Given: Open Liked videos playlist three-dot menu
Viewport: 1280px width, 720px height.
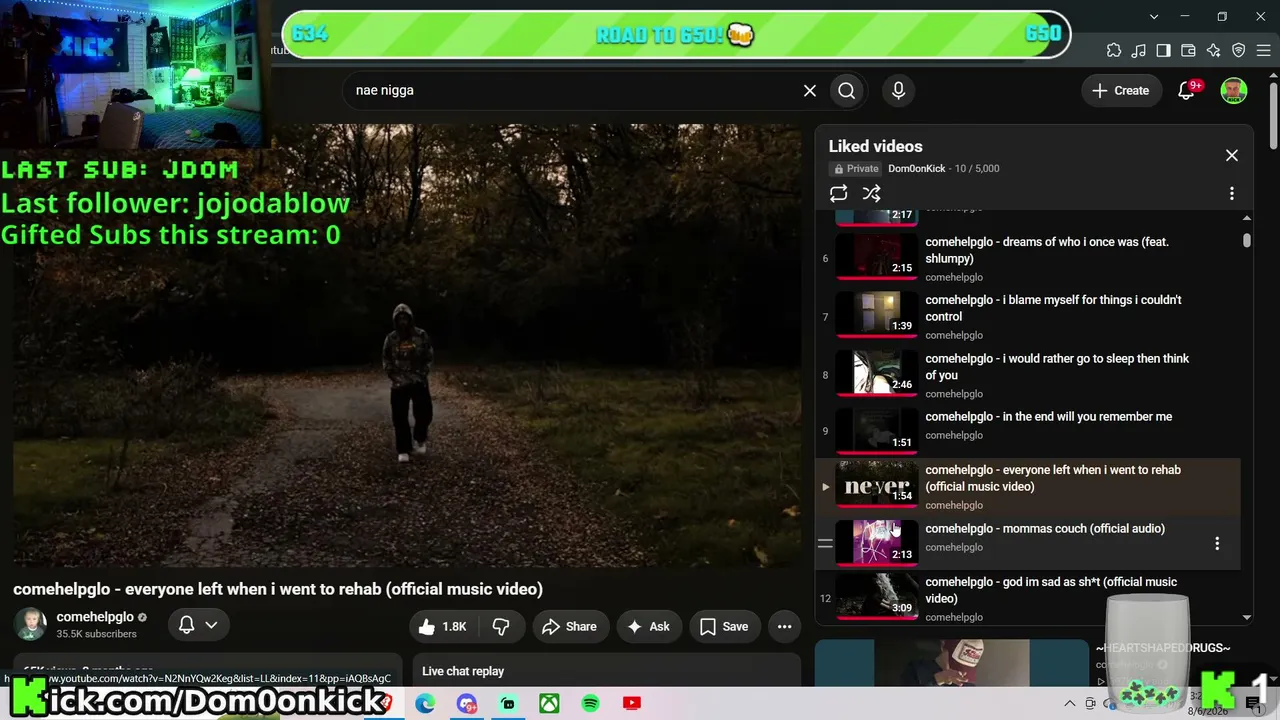Looking at the screenshot, I should tap(1232, 193).
